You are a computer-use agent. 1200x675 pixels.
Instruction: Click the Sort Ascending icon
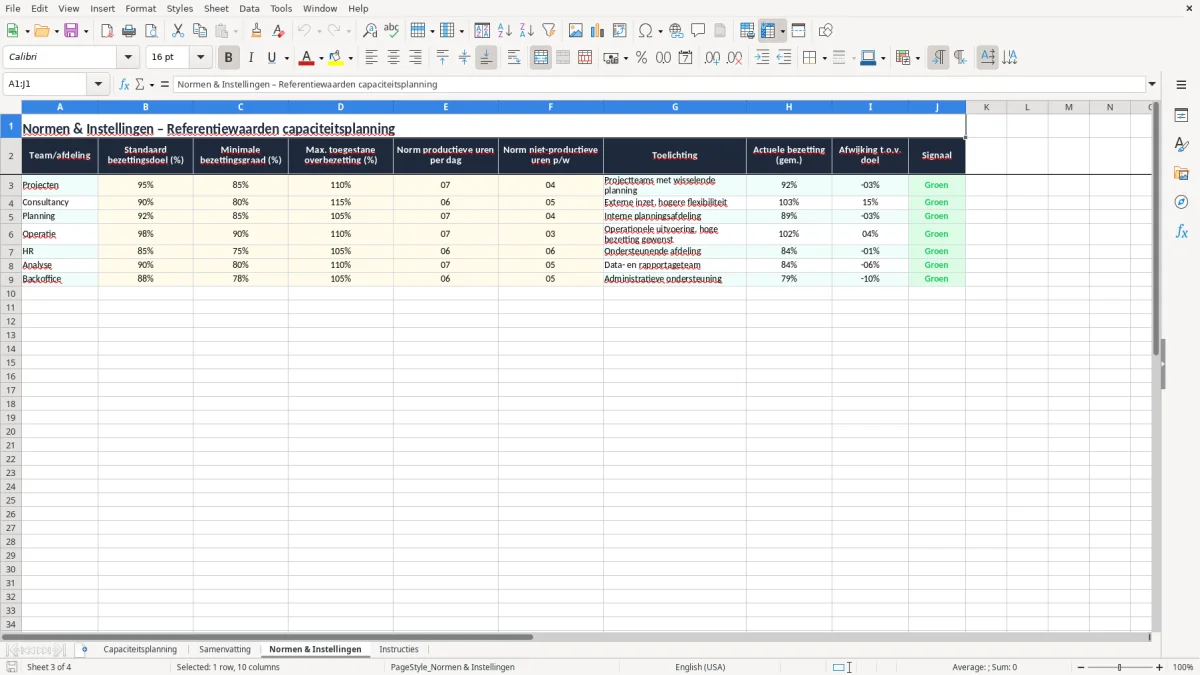click(x=505, y=31)
